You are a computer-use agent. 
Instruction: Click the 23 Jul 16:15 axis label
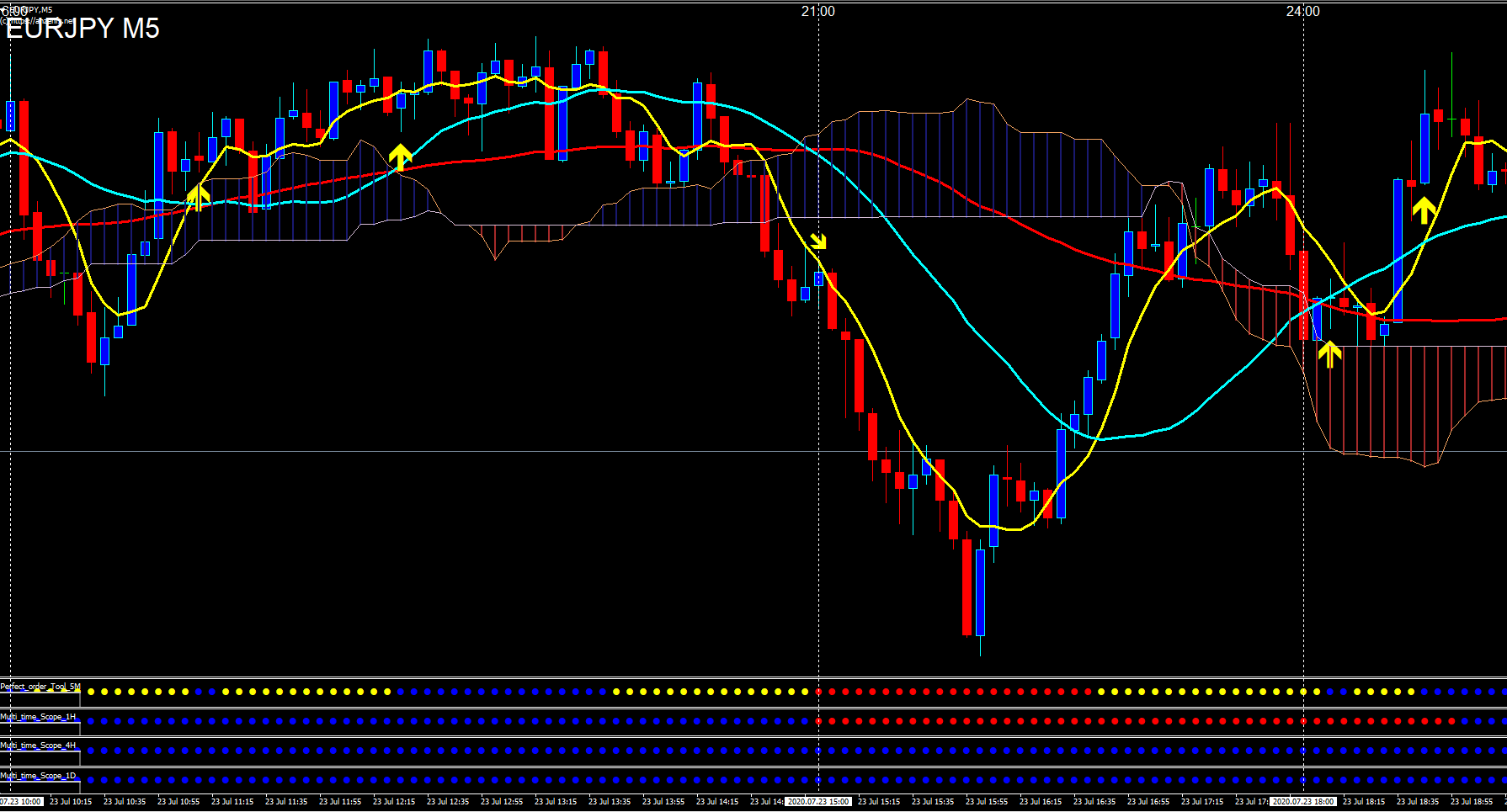[x=1041, y=802]
